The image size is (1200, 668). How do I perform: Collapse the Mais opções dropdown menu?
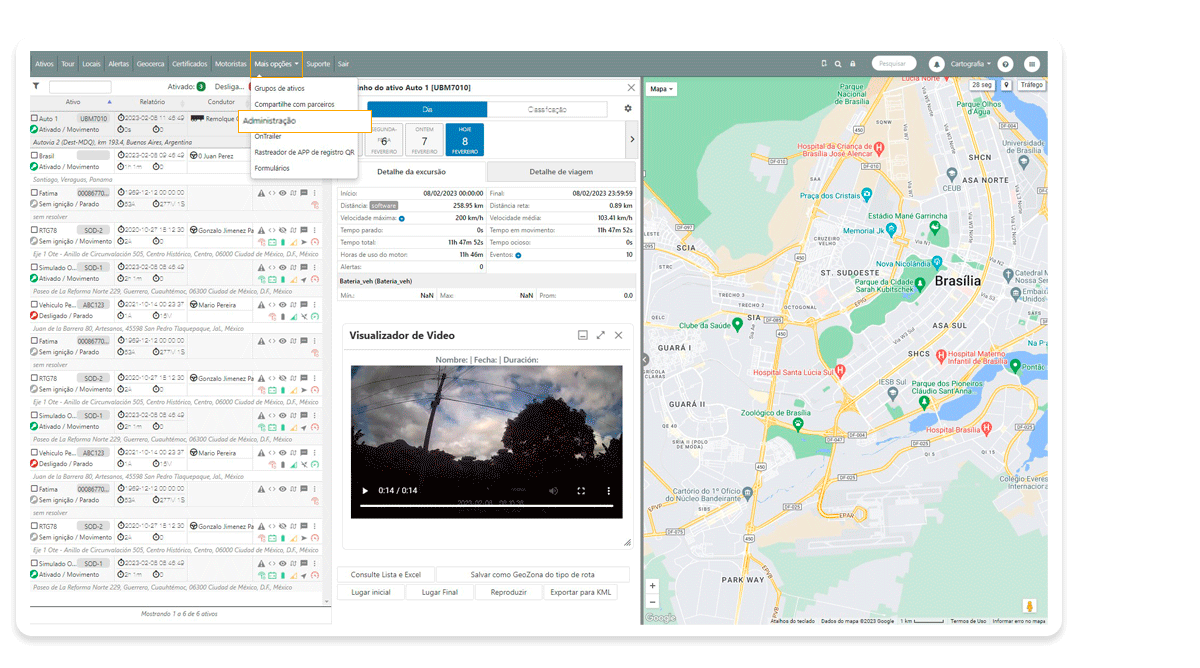coord(276,64)
